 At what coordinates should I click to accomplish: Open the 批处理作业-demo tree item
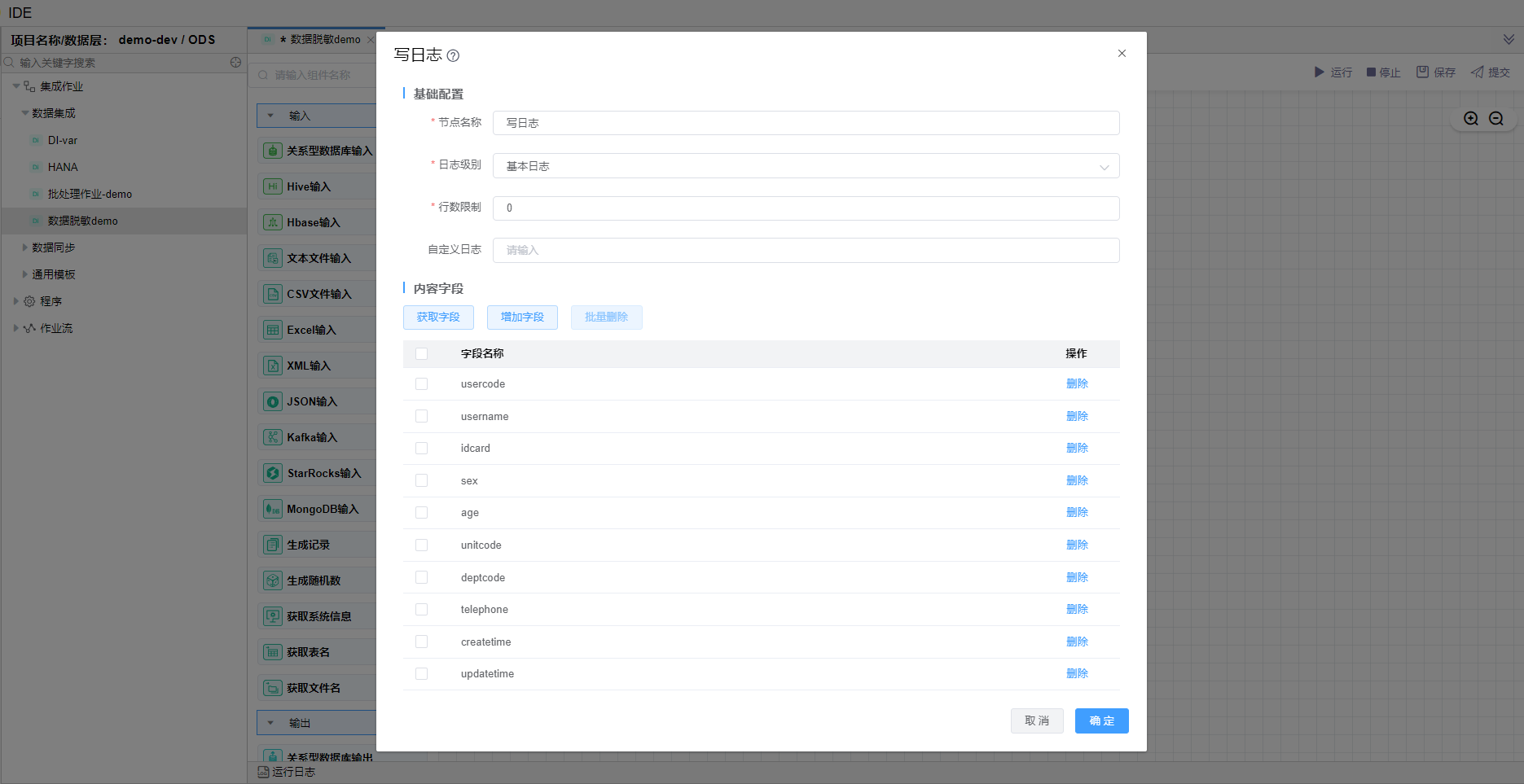point(90,194)
